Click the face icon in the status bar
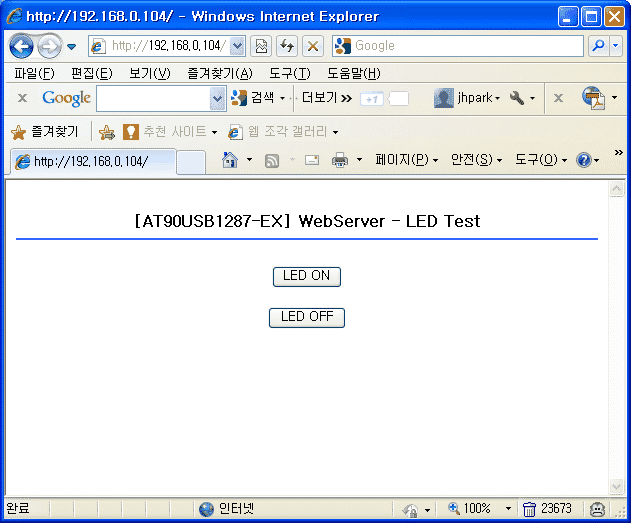Image resolution: width=631 pixels, height=523 pixels. 597,509
